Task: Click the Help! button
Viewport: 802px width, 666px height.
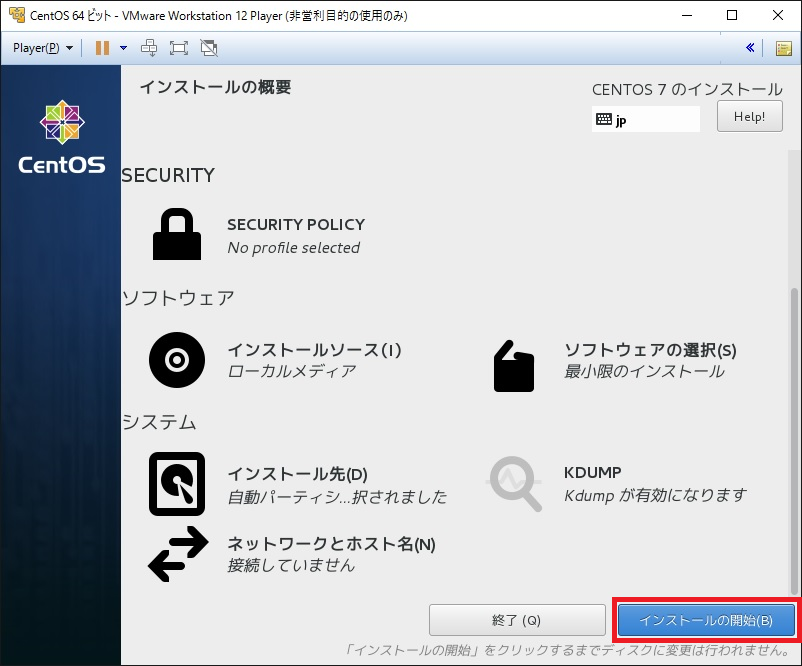Action: pyautogui.click(x=749, y=117)
